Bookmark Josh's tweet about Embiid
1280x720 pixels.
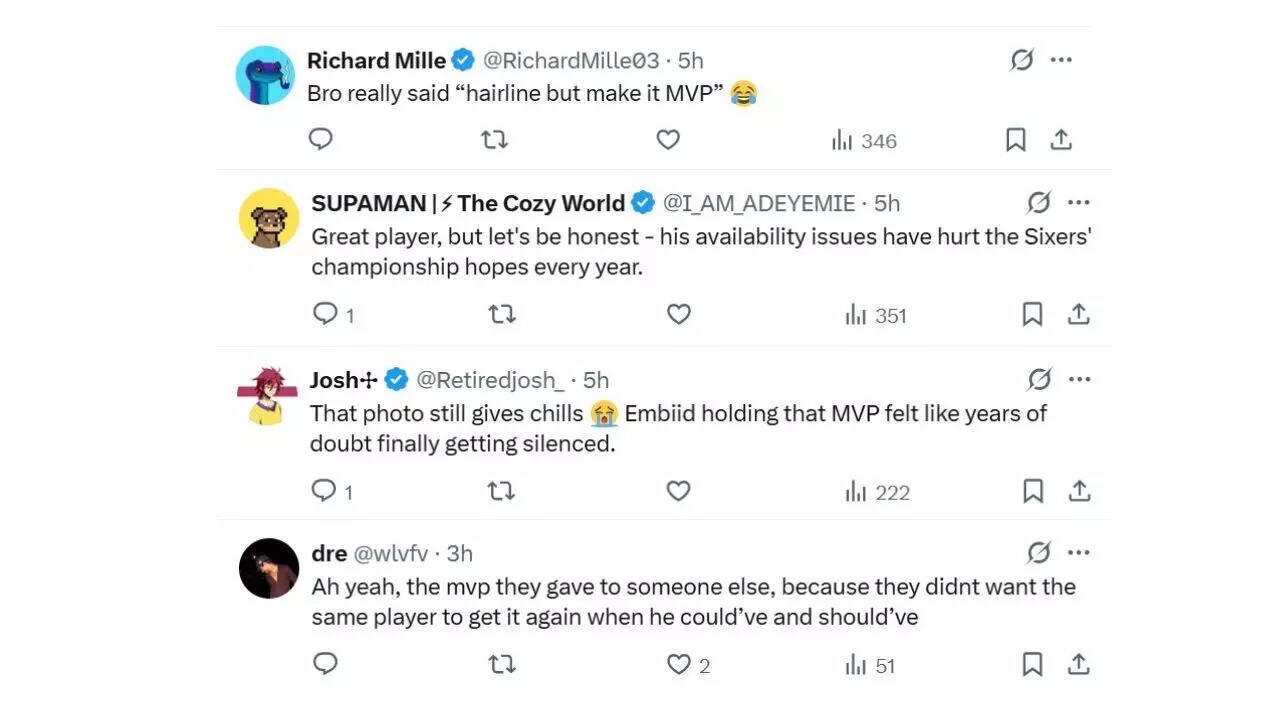coord(1033,491)
